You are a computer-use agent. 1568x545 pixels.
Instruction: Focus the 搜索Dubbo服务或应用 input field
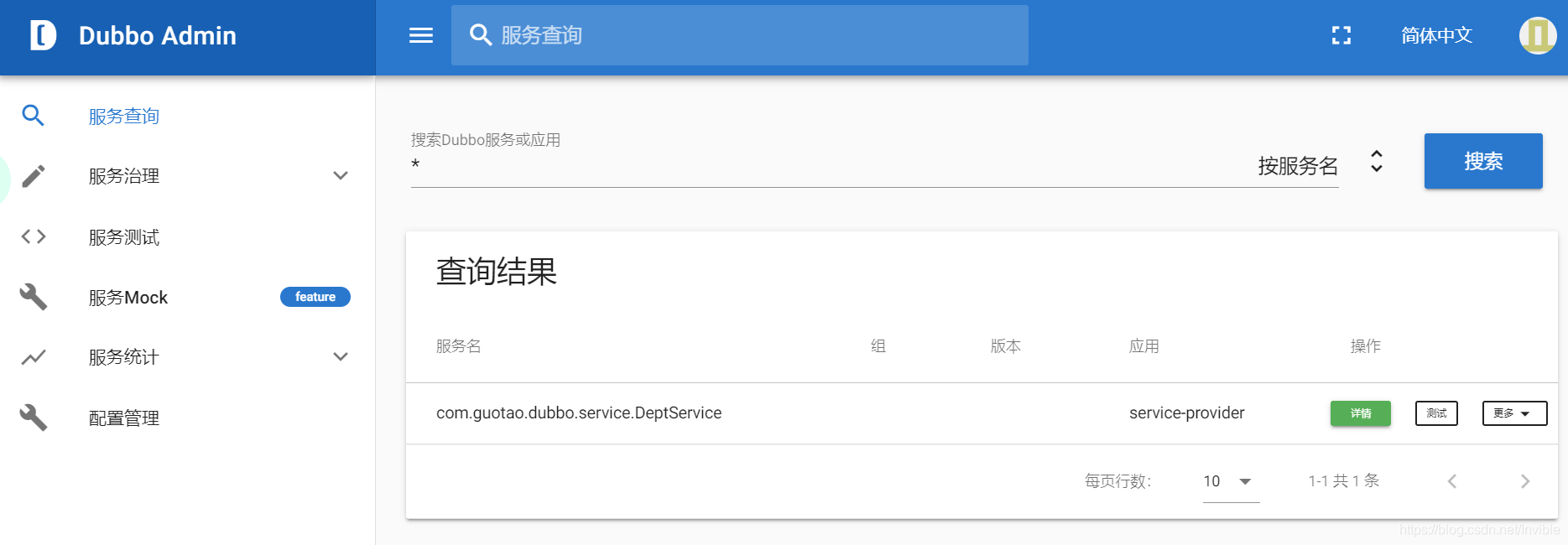826,166
